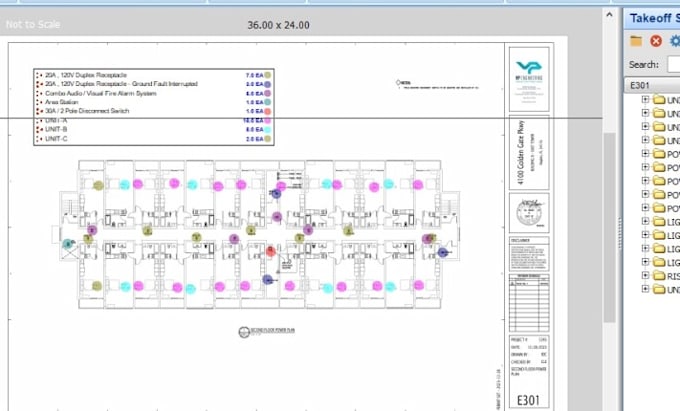Select the E301 header row in Takeoff list

[652, 85]
